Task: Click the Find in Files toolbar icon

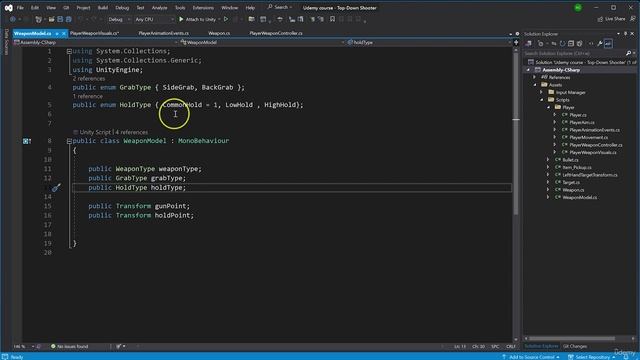Action: tap(251, 19)
